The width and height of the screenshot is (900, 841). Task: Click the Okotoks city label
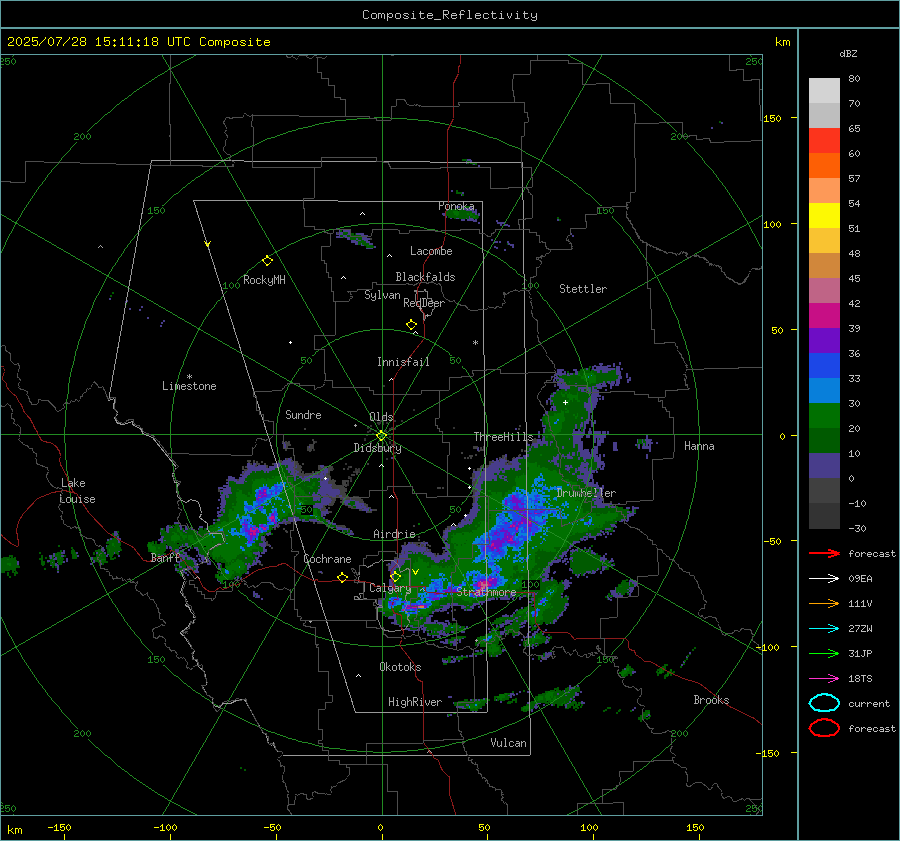[400, 667]
